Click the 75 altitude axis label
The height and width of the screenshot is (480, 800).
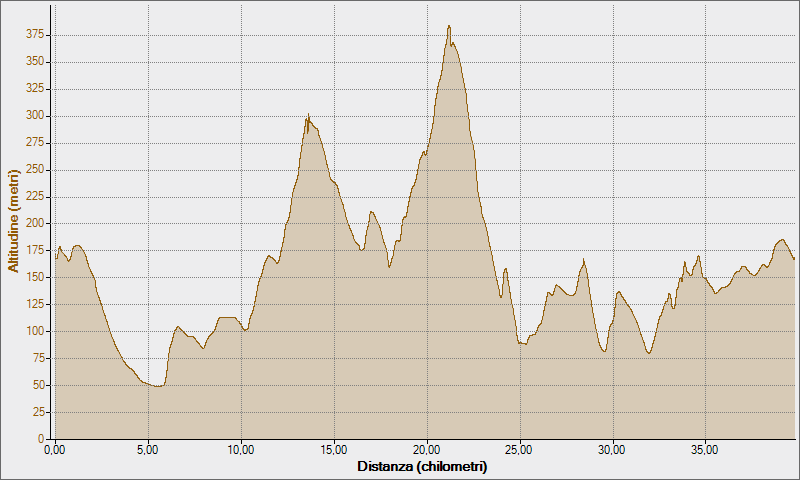pyautogui.click(x=38, y=358)
